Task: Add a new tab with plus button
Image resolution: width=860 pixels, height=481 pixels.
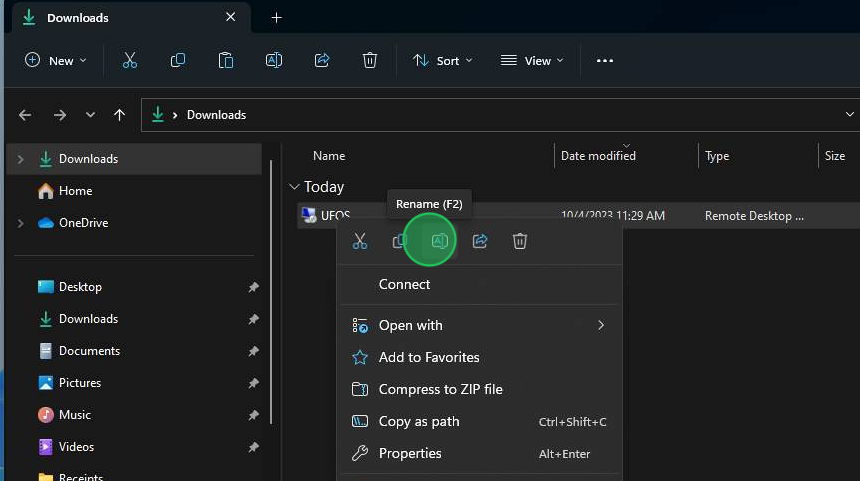Action: pos(276,18)
